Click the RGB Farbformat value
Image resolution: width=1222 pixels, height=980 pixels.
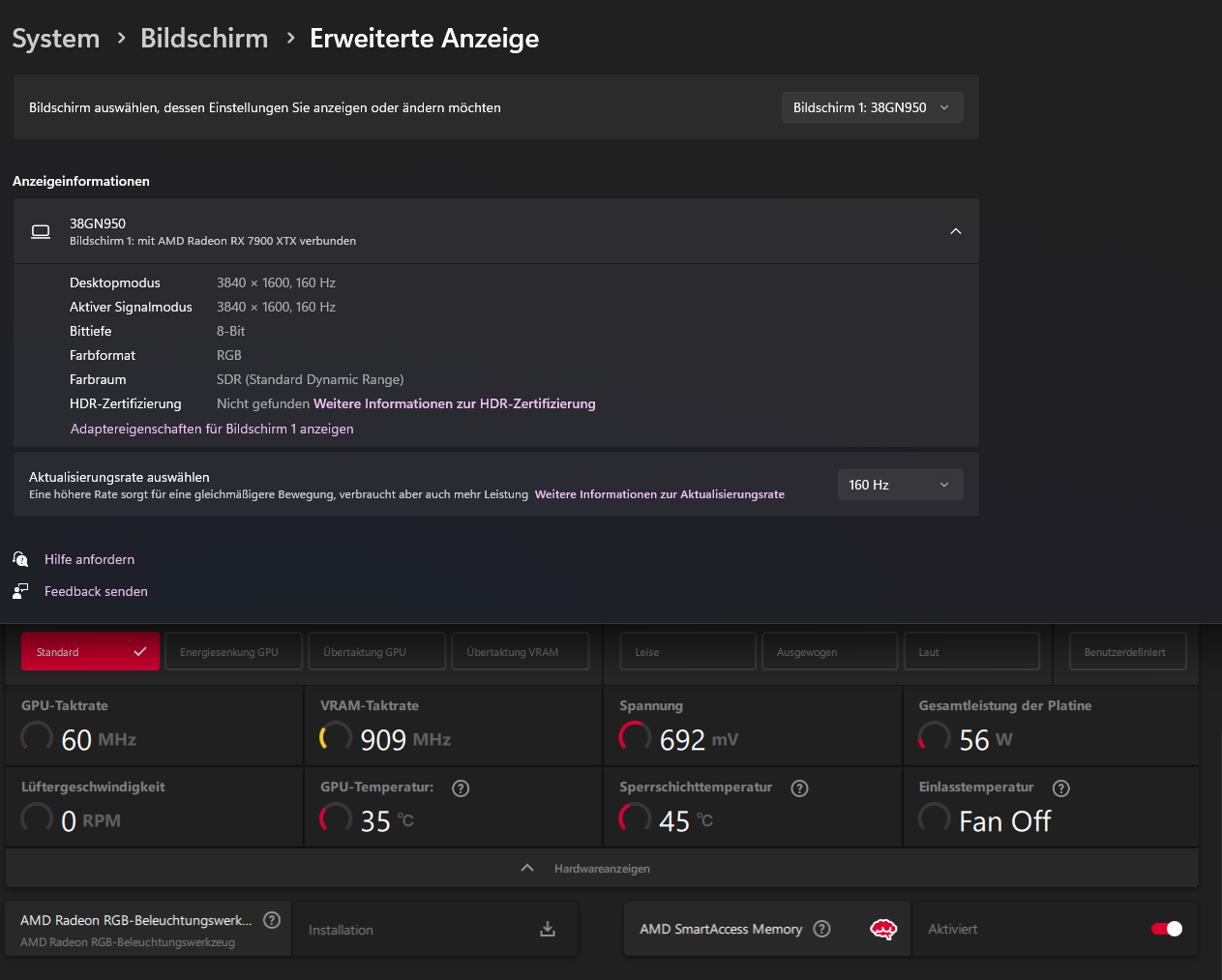click(x=229, y=355)
